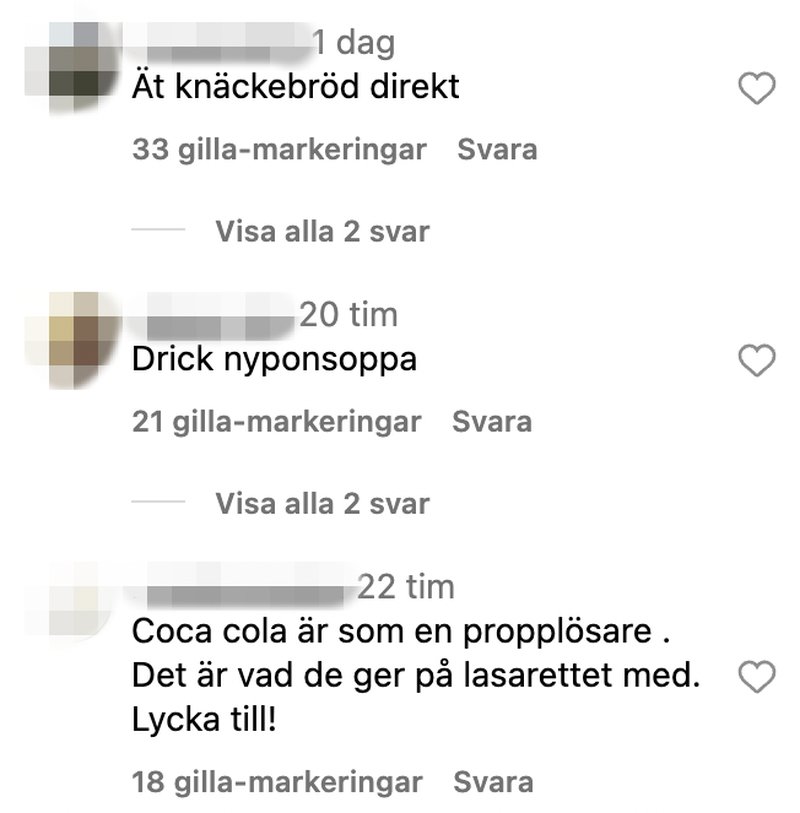Like the Coca cola propplösare comment

[756, 677]
